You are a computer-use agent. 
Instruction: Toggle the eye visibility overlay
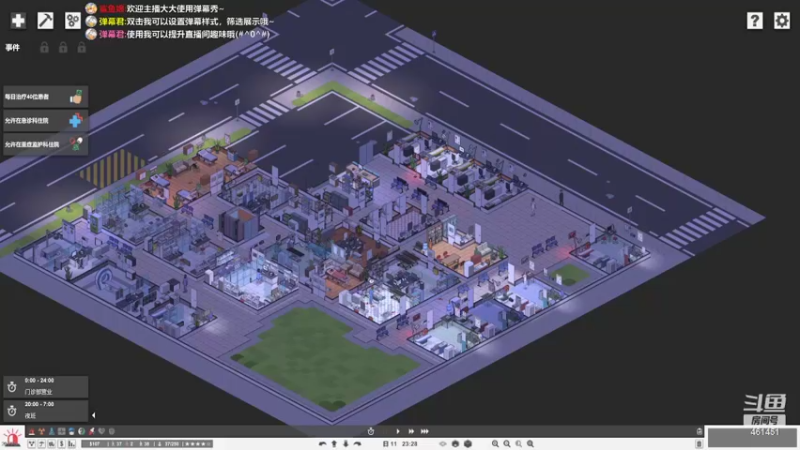(443, 444)
